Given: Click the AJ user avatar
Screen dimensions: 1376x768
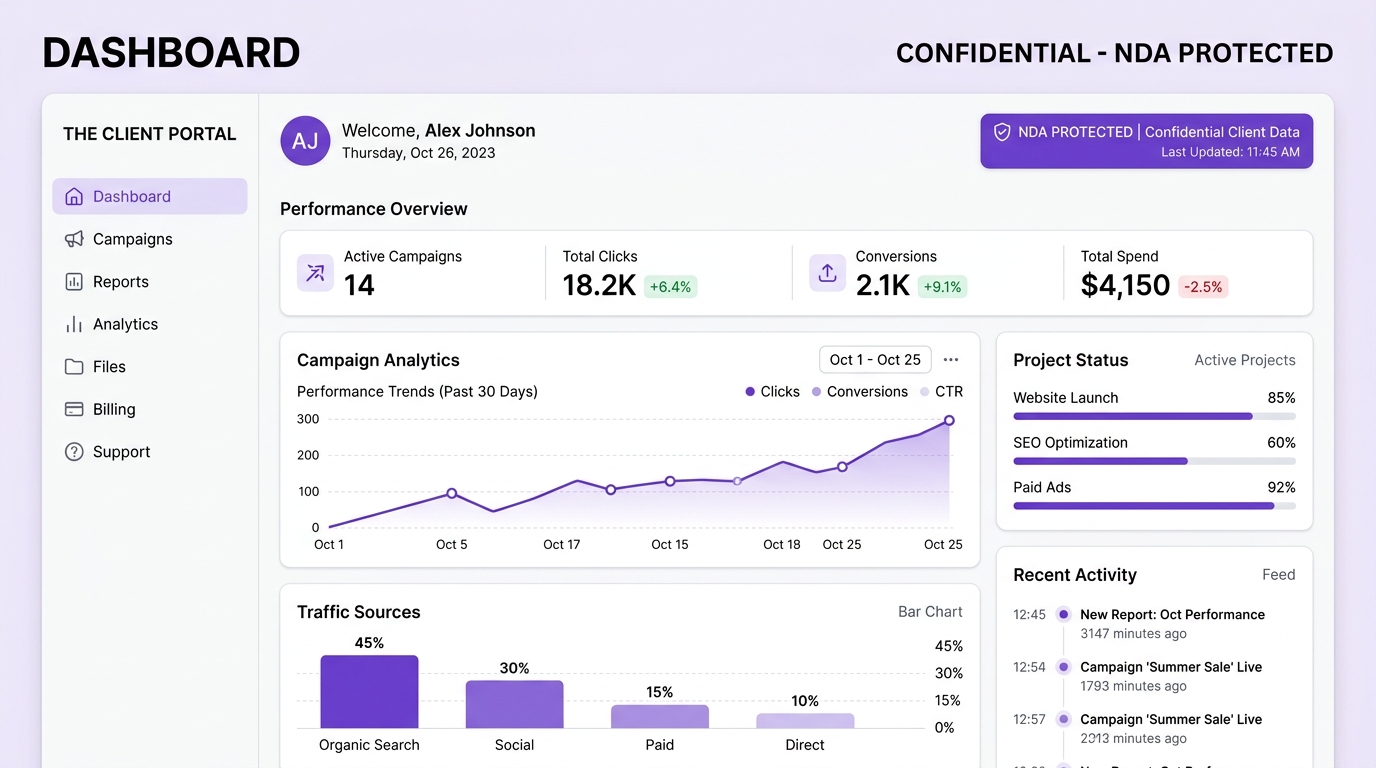Looking at the screenshot, I should pos(305,141).
